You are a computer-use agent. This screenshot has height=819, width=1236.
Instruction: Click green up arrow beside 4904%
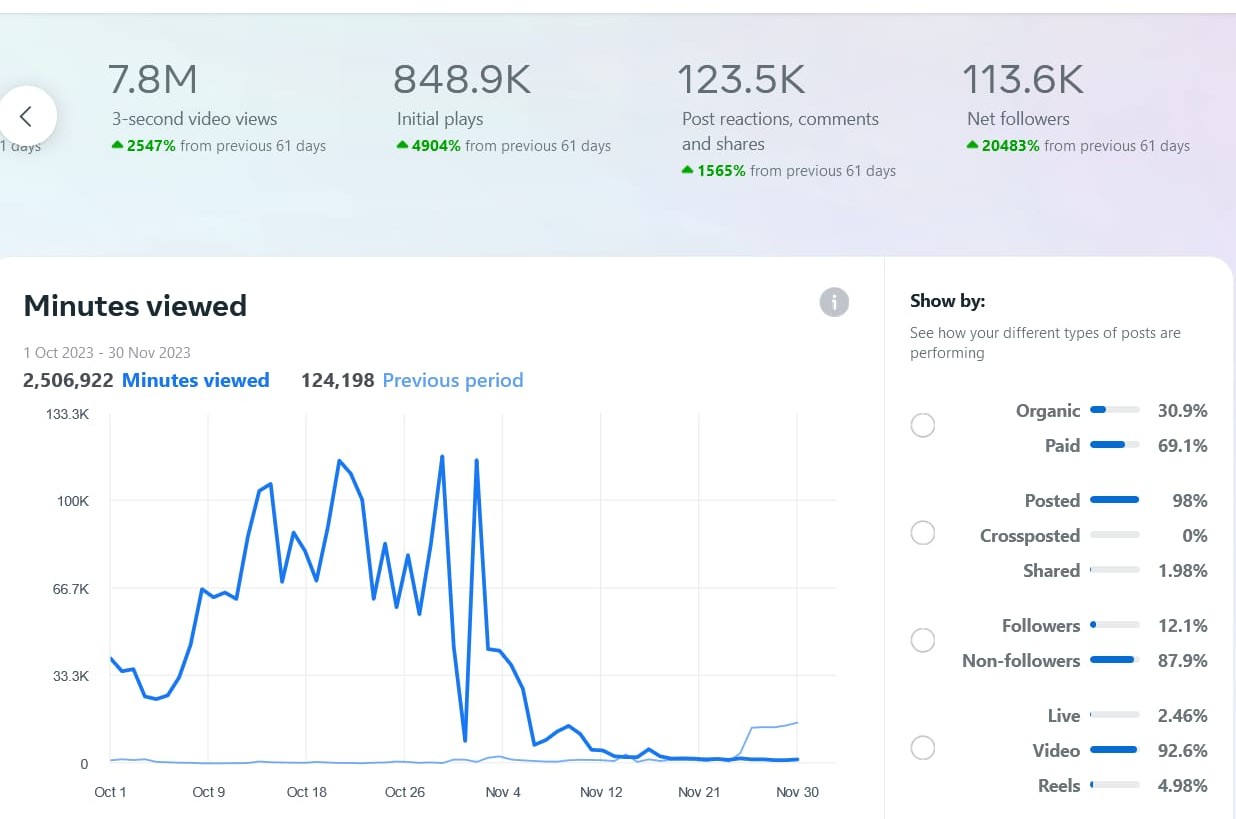[x=402, y=146]
